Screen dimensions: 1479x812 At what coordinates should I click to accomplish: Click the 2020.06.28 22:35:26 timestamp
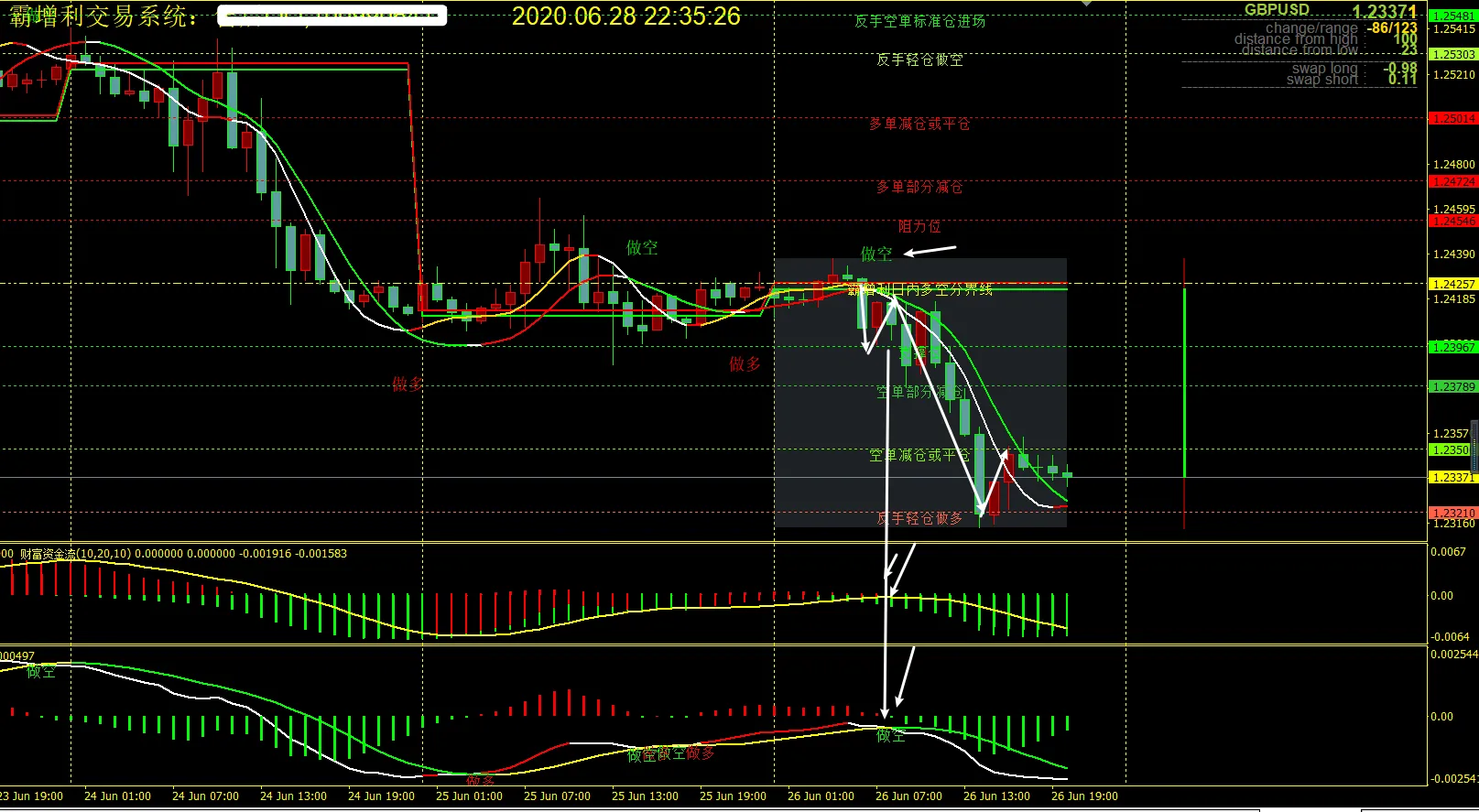coord(626,16)
